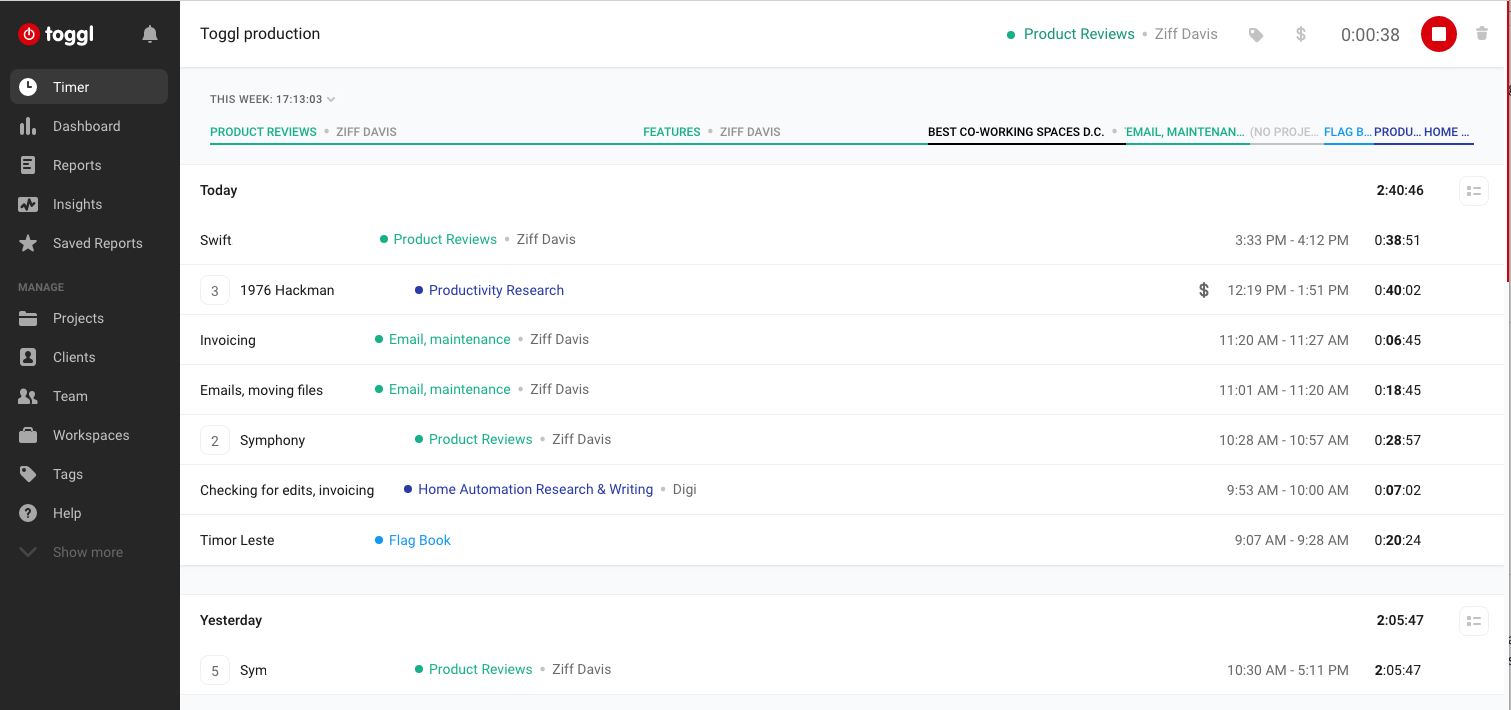Click the Tags label icon in sidebar
1511x710 pixels.
coord(28,474)
